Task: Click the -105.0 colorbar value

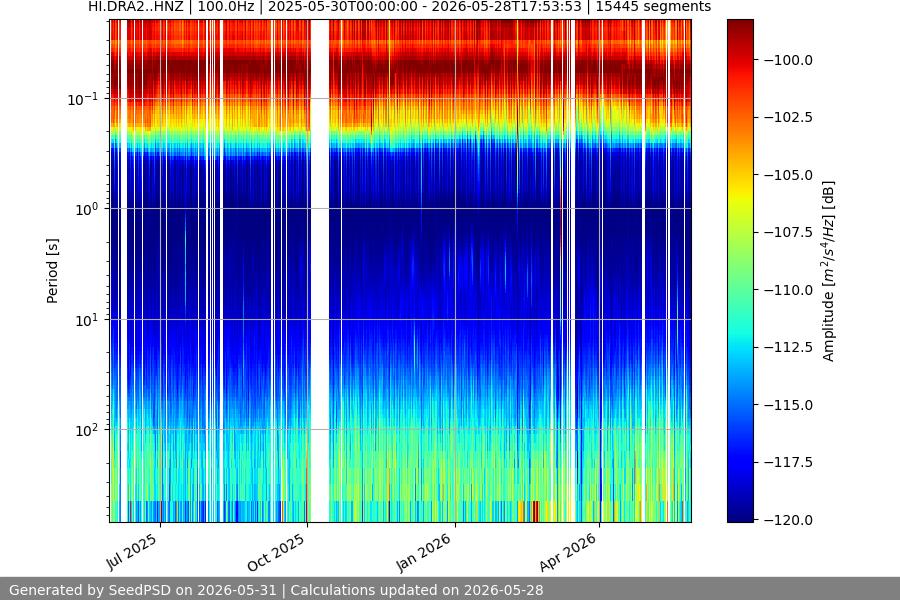Action: 789,175
